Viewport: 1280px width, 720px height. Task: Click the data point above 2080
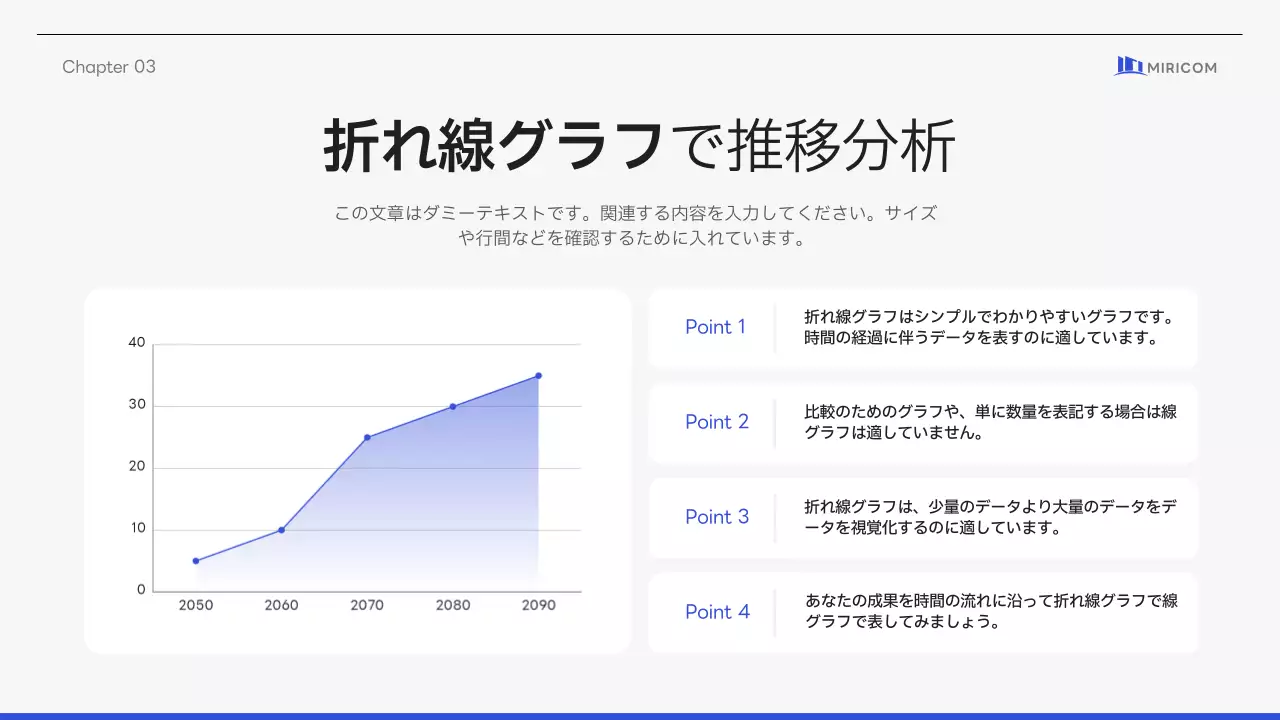453,406
